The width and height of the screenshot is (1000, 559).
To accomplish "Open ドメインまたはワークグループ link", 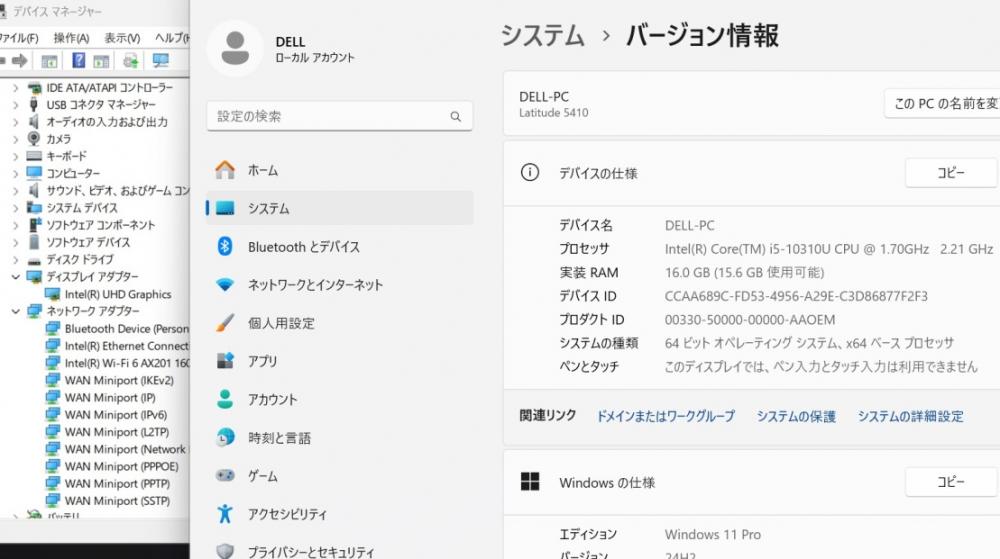I will coord(665,416).
